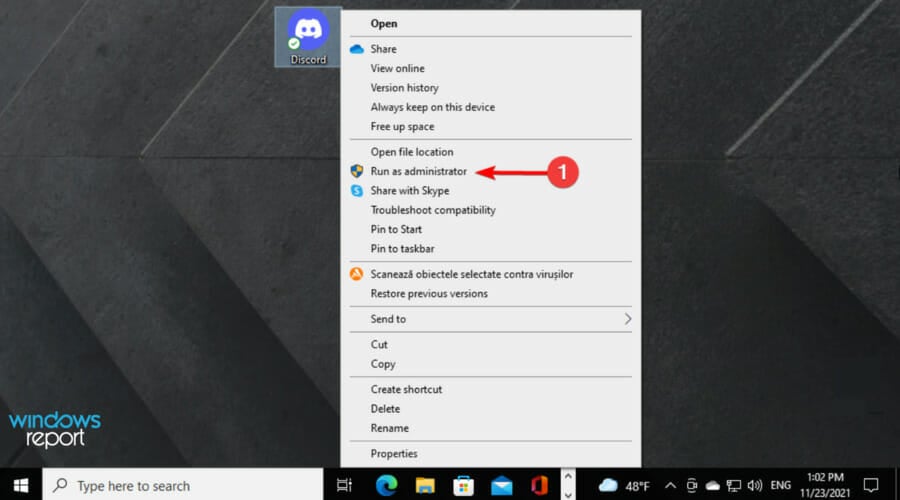Image resolution: width=900 pixels, height=500 pixels.
Task: Choose Always keep on this device
Action: [x=432, y=107]
